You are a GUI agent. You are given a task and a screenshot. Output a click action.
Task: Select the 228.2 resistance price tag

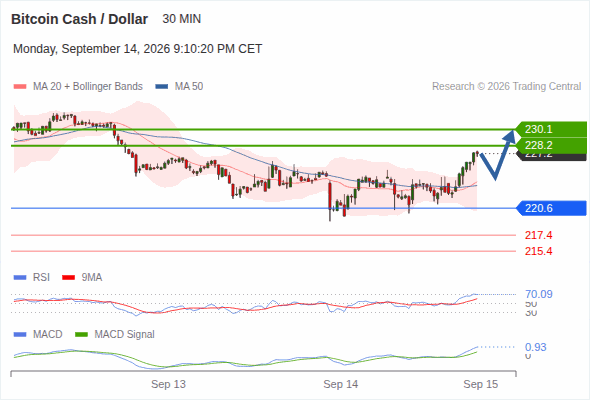tap(551, 145)
